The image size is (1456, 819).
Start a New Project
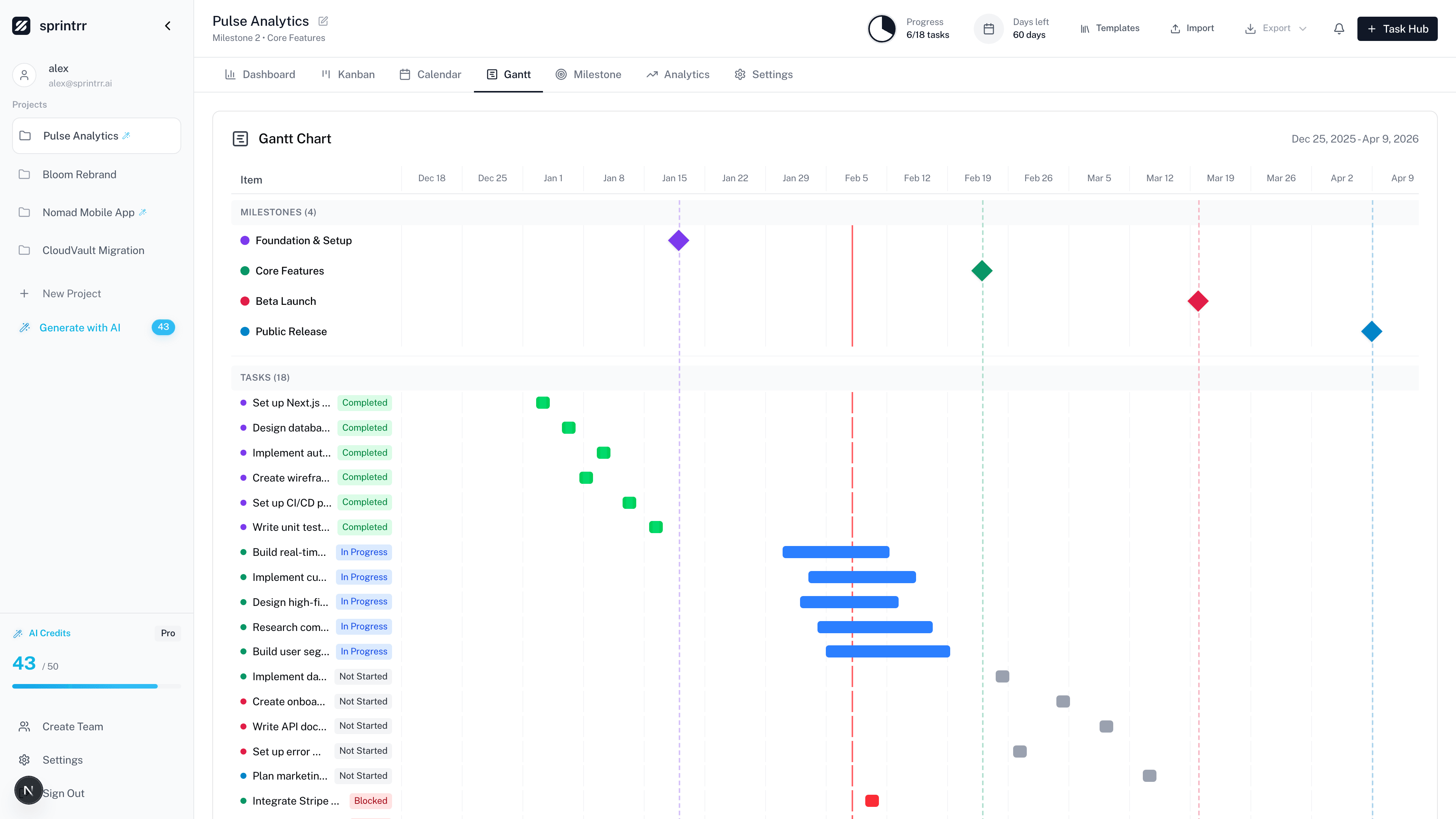(x=71, y=293)
